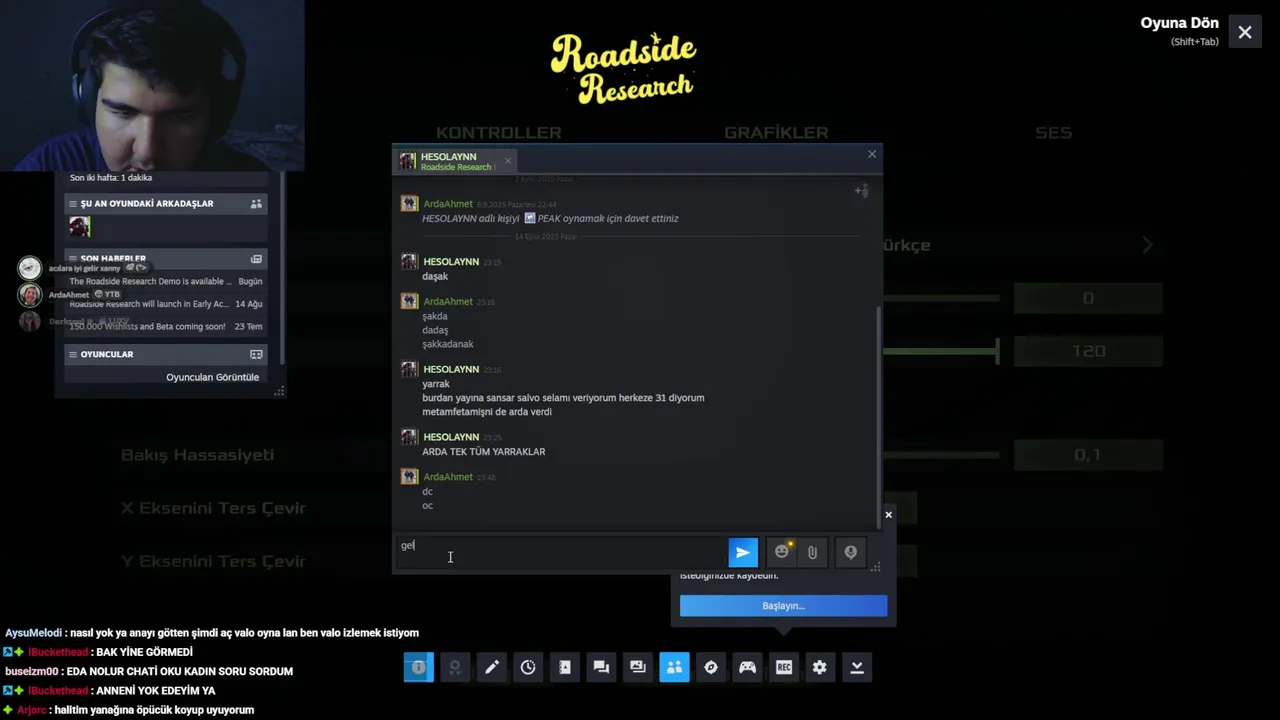Click the add-friend-to-chat icon in chat header
Viewport: 1280px width, 720px height.
click(861, 190)
